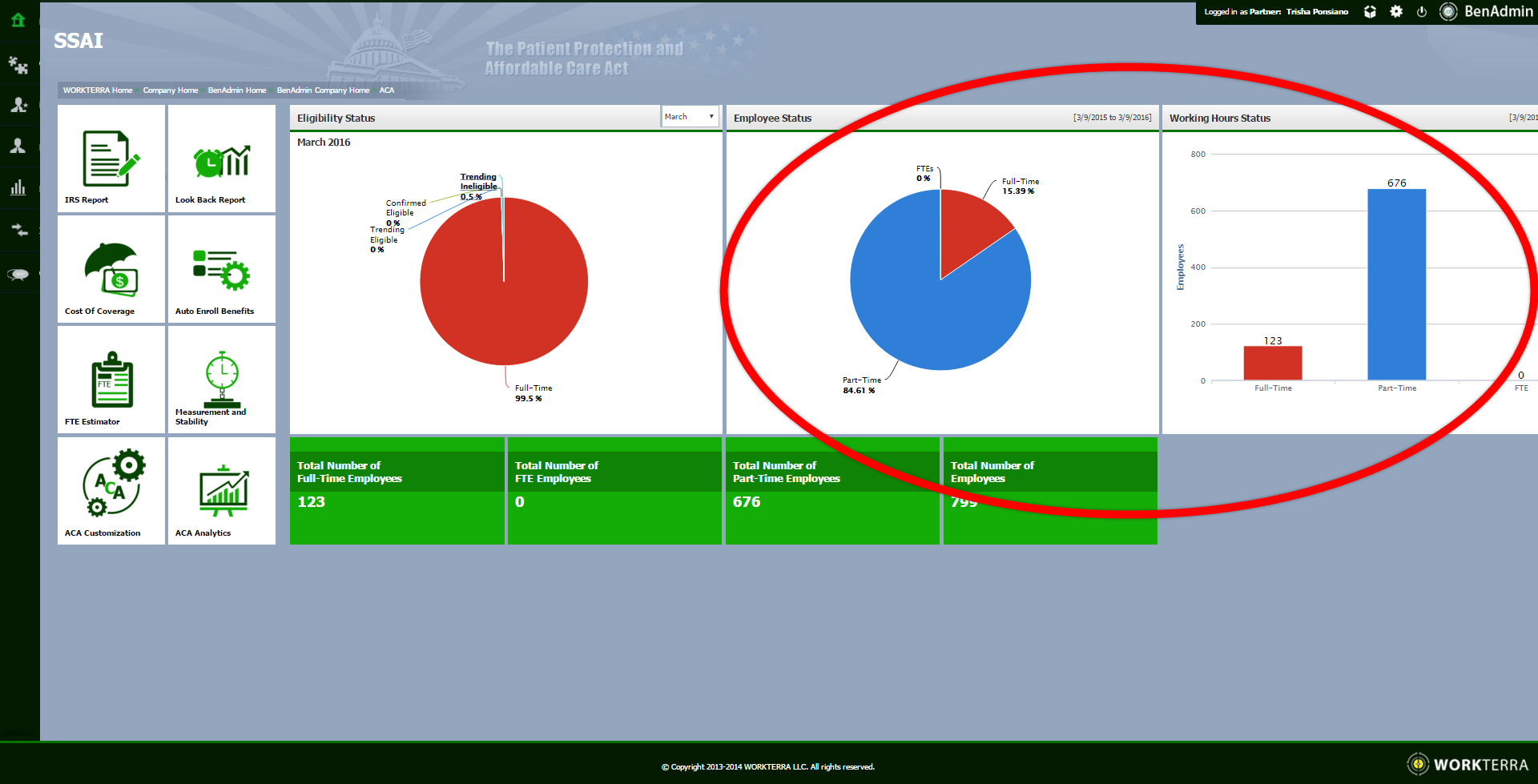Open the ACA Analytics tile
This screenshot has width=1538, height=784.
[222, 491]
